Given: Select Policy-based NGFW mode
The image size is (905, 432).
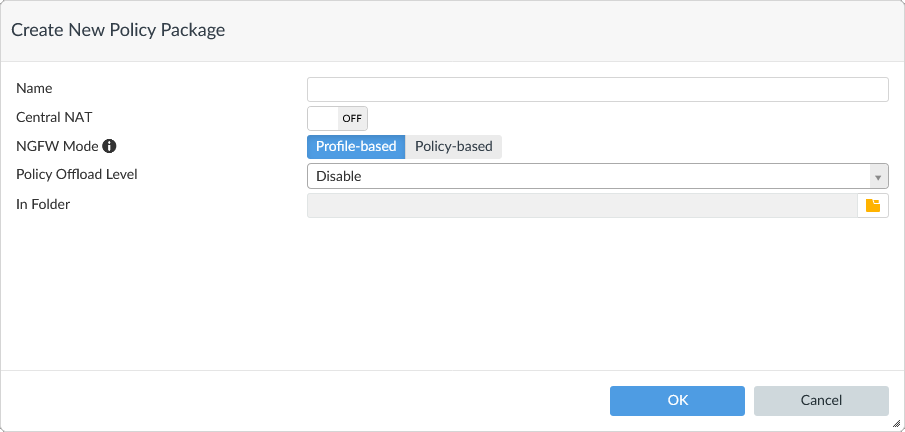Looking at the screenshot, I should coord(454,147).
